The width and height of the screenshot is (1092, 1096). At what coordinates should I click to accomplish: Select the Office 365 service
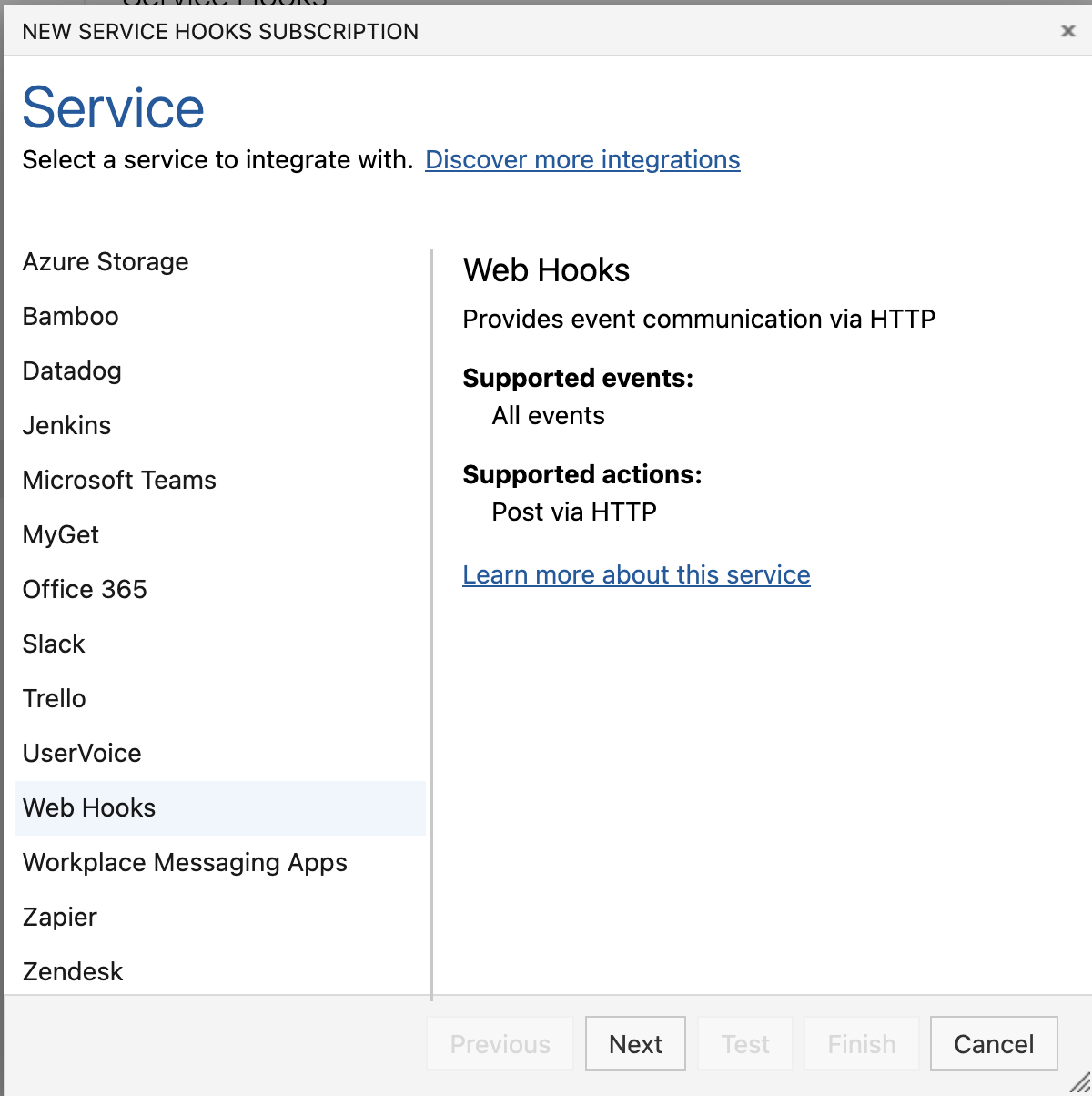(x=220, y=590)
